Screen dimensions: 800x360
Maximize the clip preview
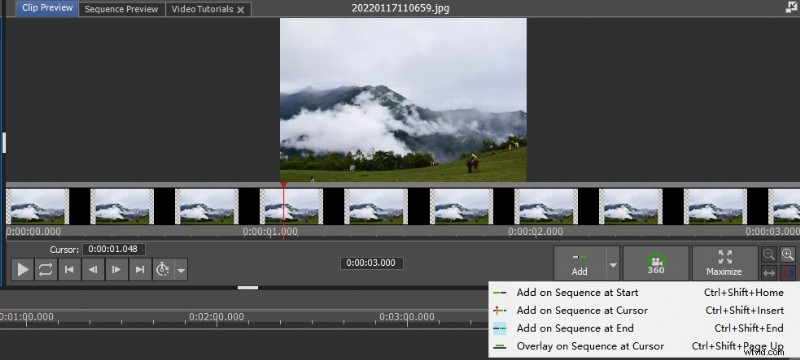724,264
